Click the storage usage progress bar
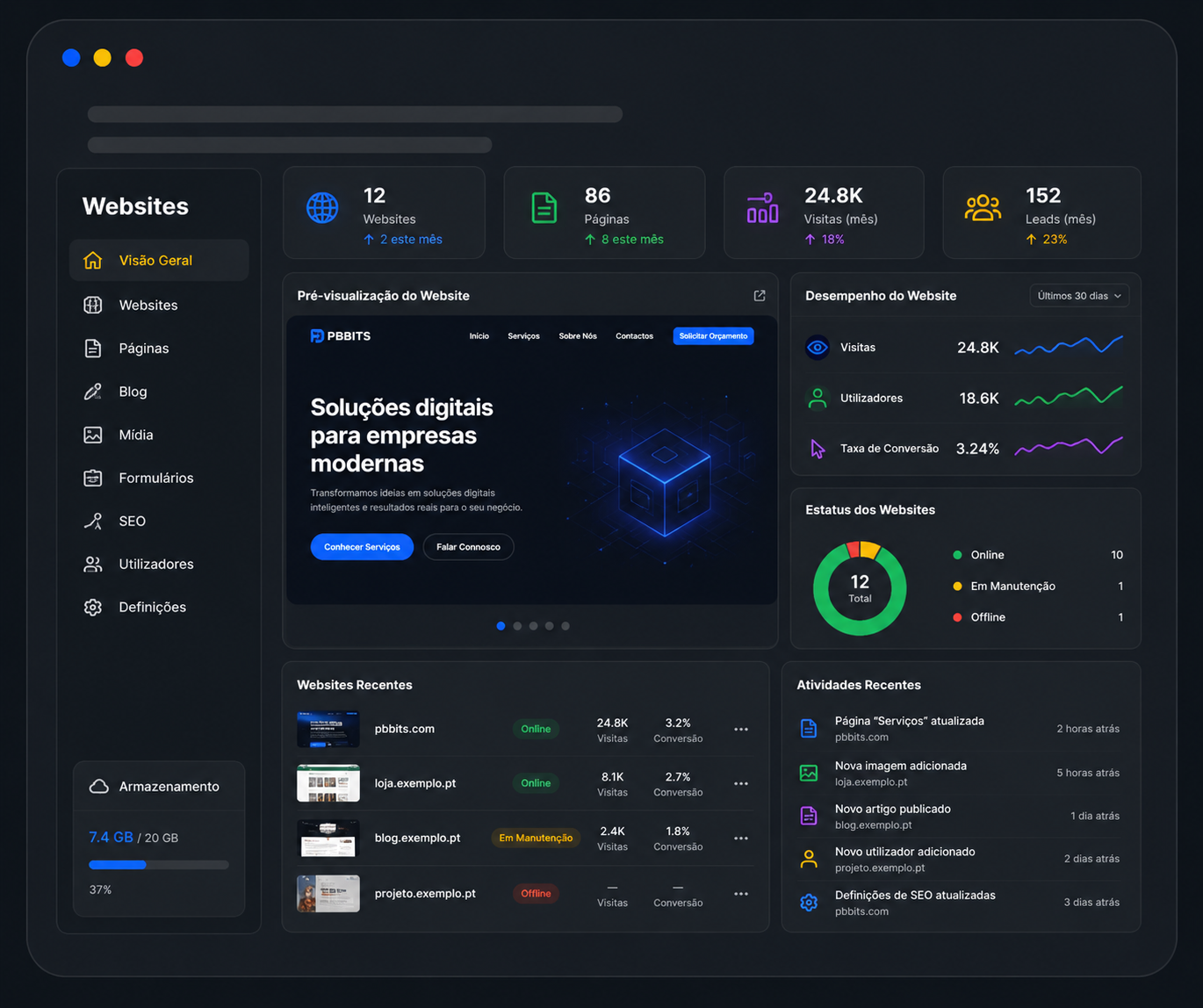 coord(159,865)
